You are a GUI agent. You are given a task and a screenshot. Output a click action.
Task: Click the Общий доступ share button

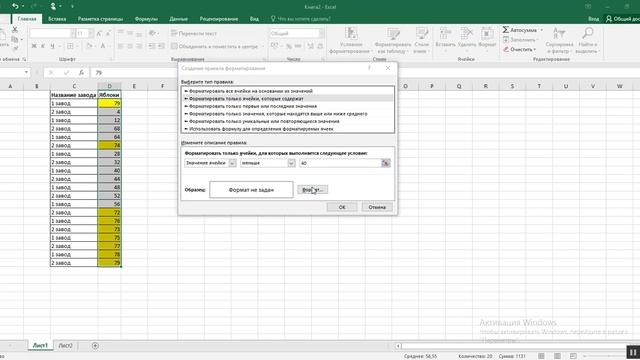pos(623,19)
